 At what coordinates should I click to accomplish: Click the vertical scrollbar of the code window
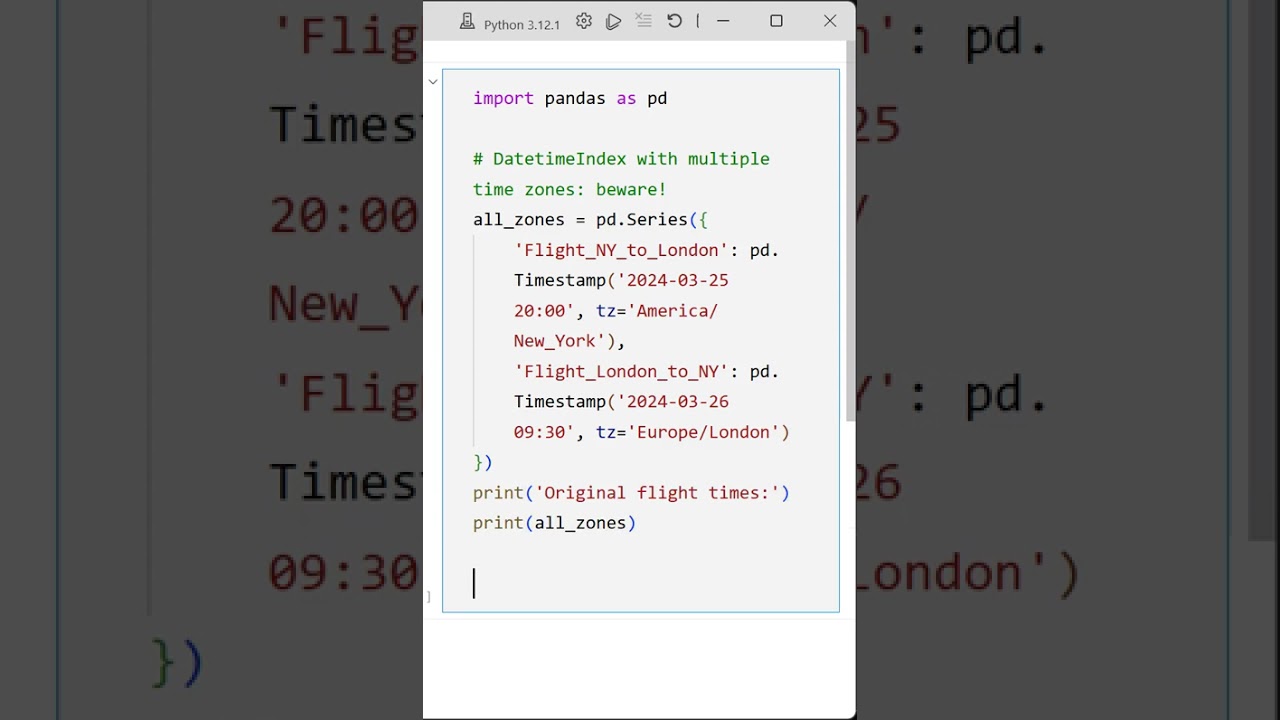click(x=850, y=230)
